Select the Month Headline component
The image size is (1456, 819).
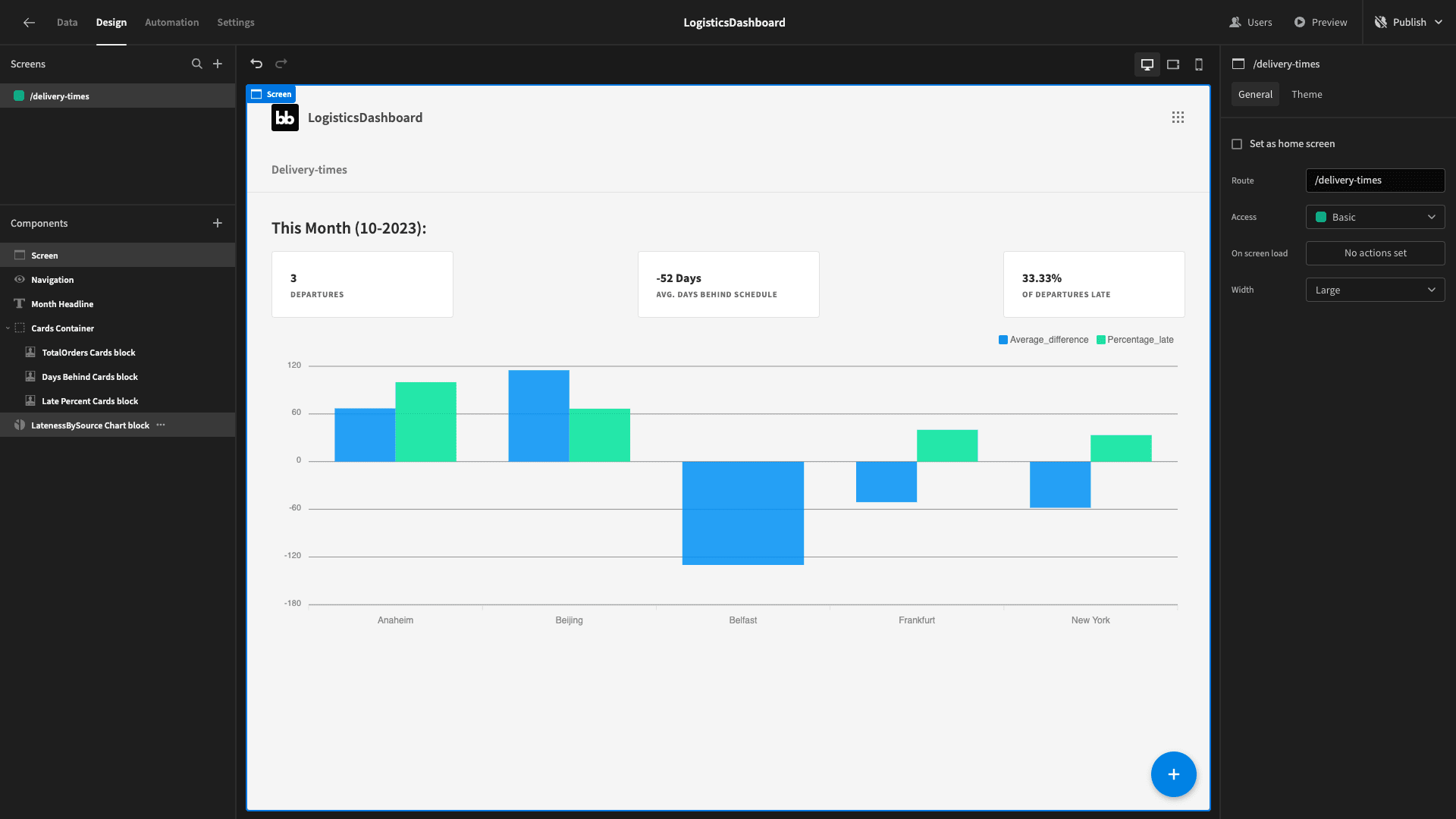[118, 304]
